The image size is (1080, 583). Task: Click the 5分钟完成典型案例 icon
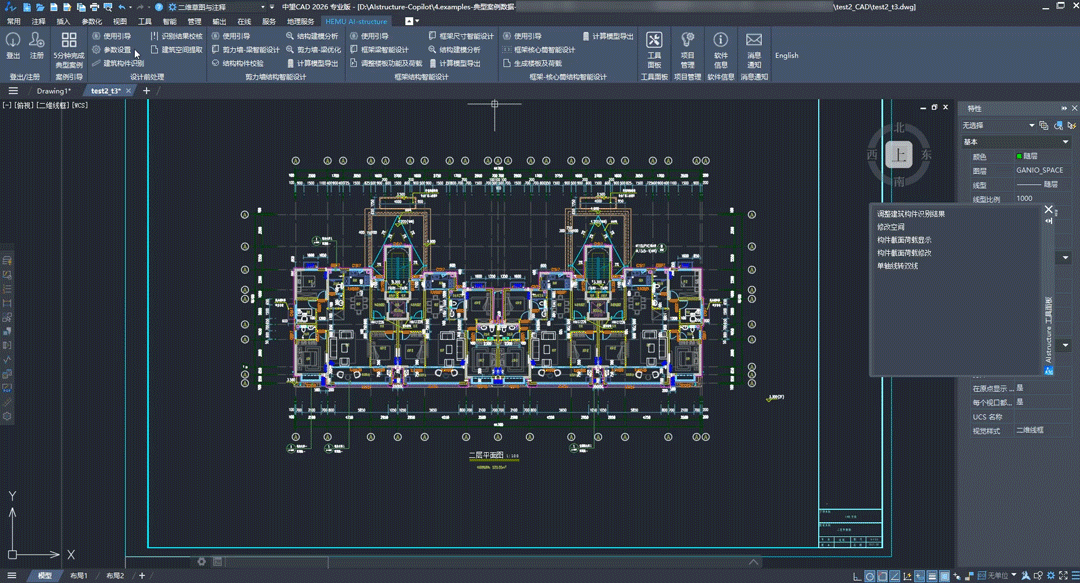click(69, 41)
